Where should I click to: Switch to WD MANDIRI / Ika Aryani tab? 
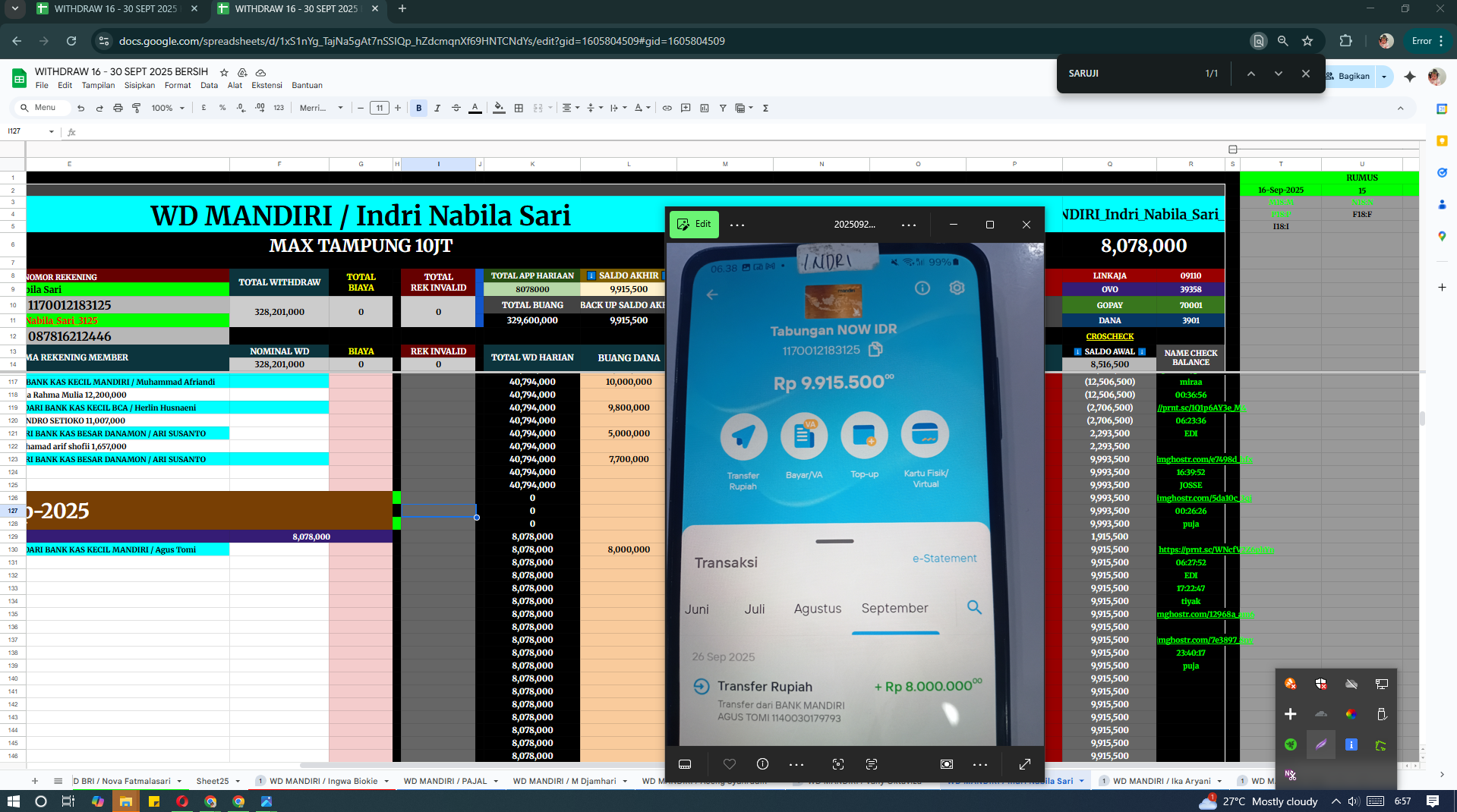[x=1161, y=781]
